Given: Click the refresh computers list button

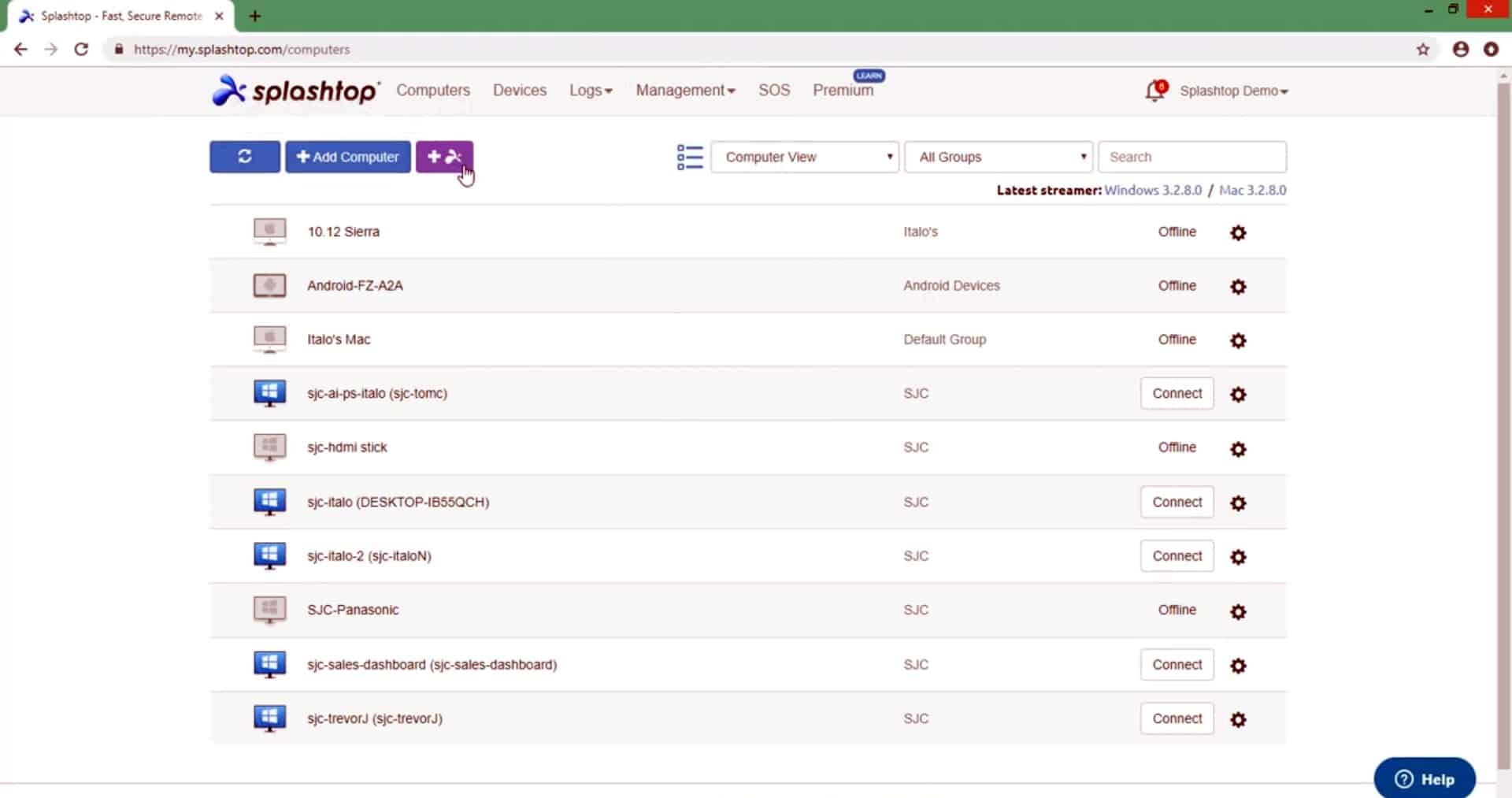Looking at the screenshot, I should (x=244, y=157).
